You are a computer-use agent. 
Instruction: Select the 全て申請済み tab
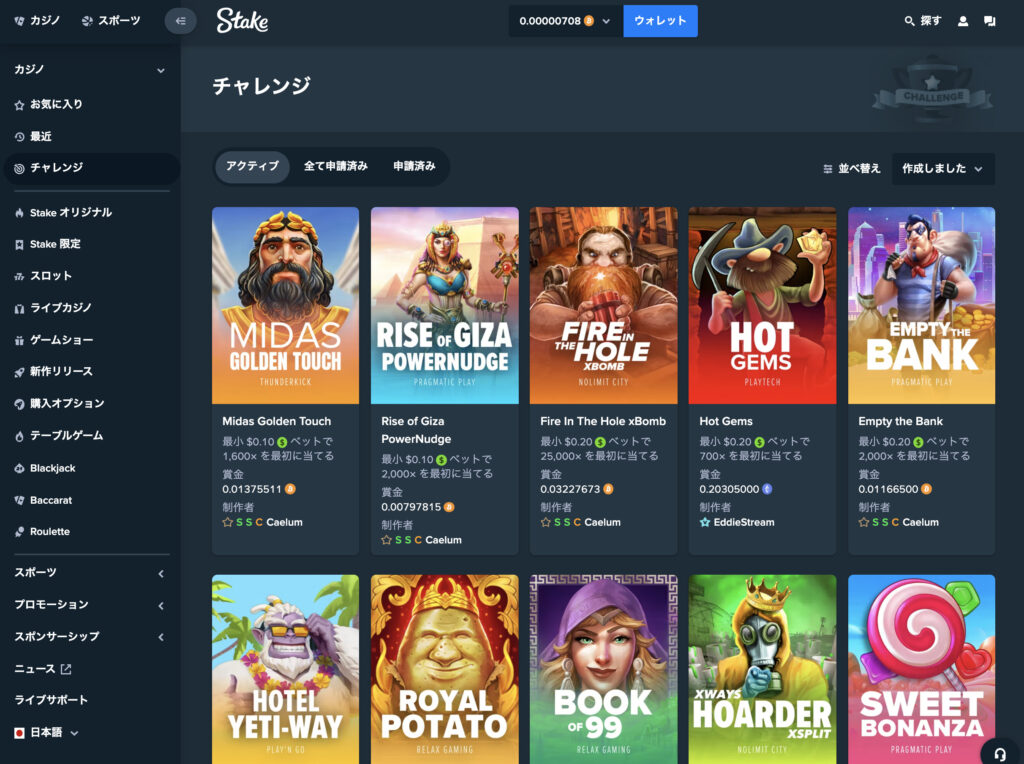coord(336,167)
